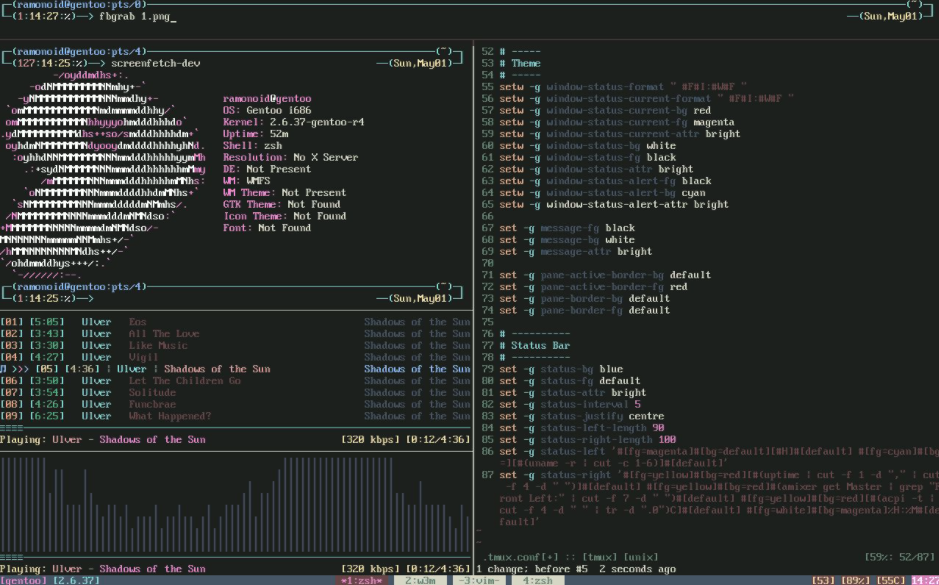The image size is (939, 585).
Task: Select track 06 Let The Children Go
Action: pos(235,381)
